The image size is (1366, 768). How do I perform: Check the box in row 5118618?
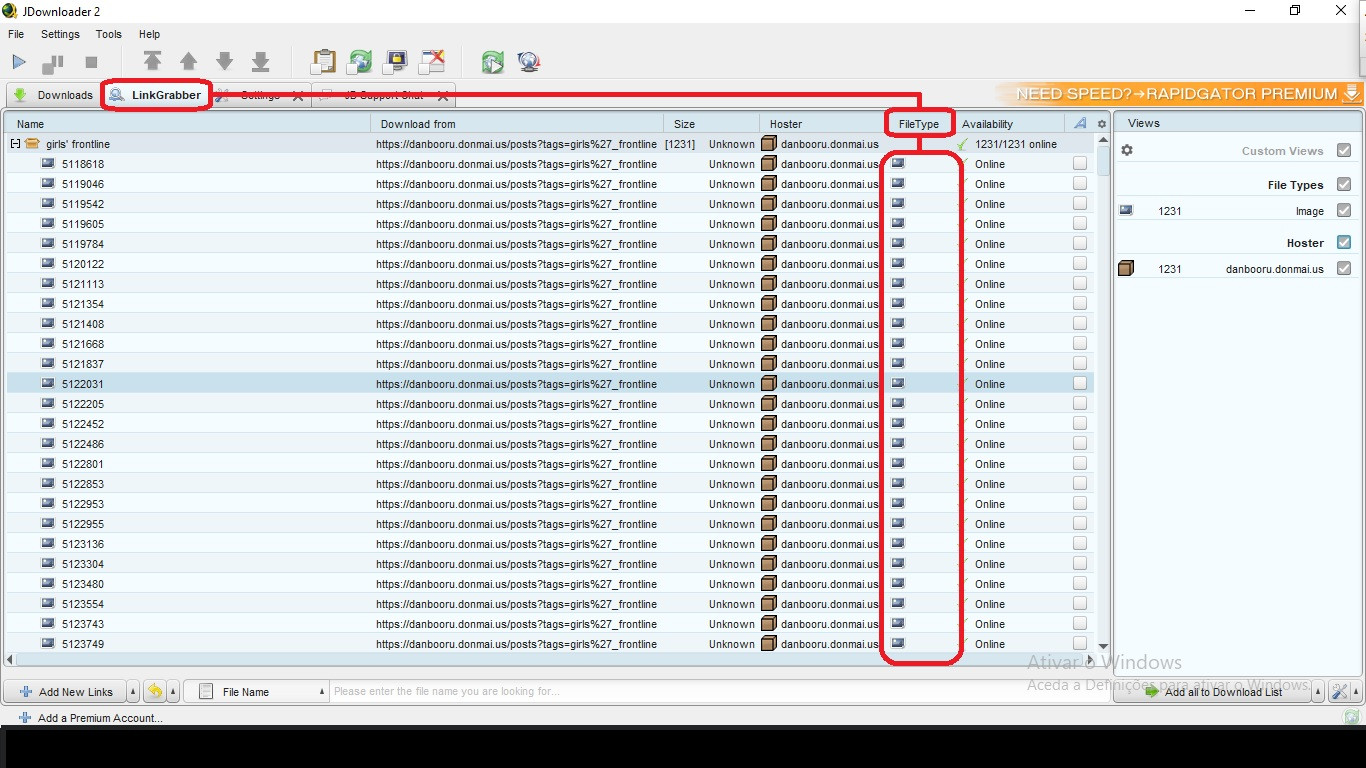[1080, 163]
